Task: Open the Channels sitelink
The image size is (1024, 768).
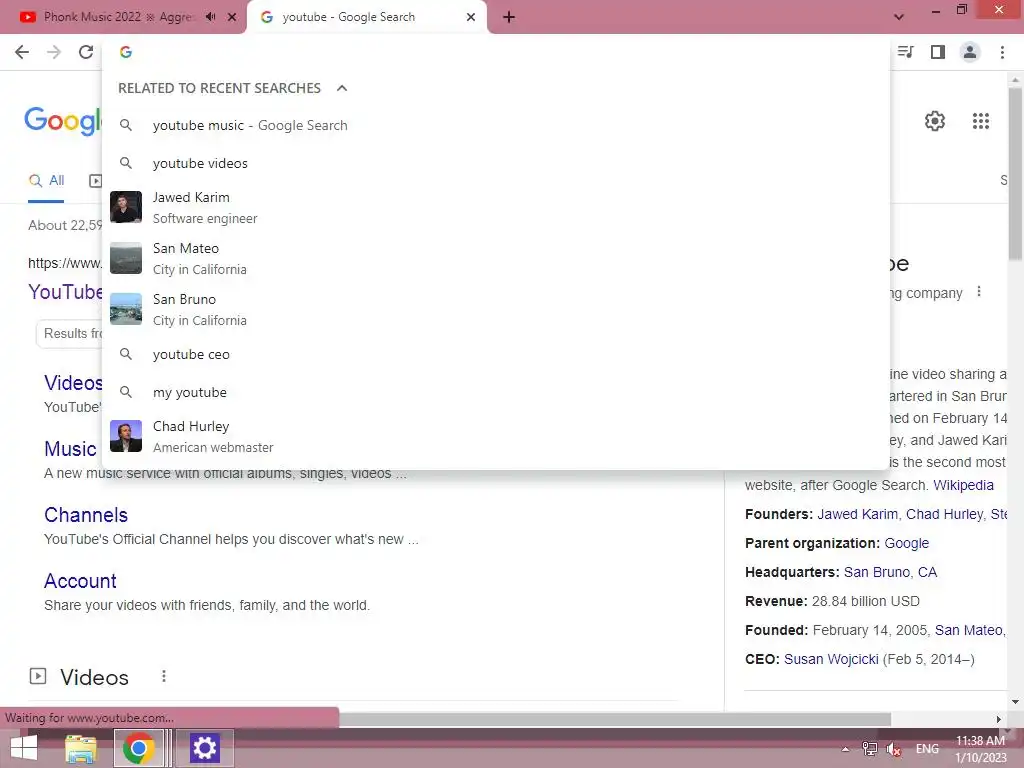Action: 86,515
